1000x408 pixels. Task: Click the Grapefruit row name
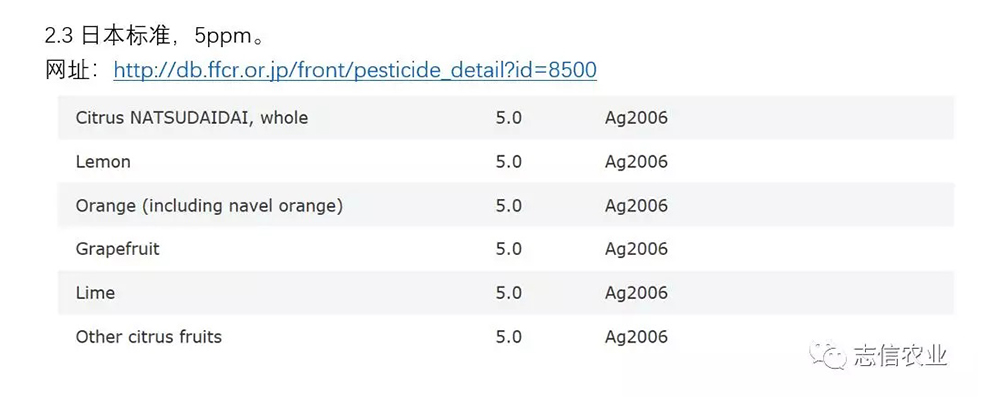[118, 249]
